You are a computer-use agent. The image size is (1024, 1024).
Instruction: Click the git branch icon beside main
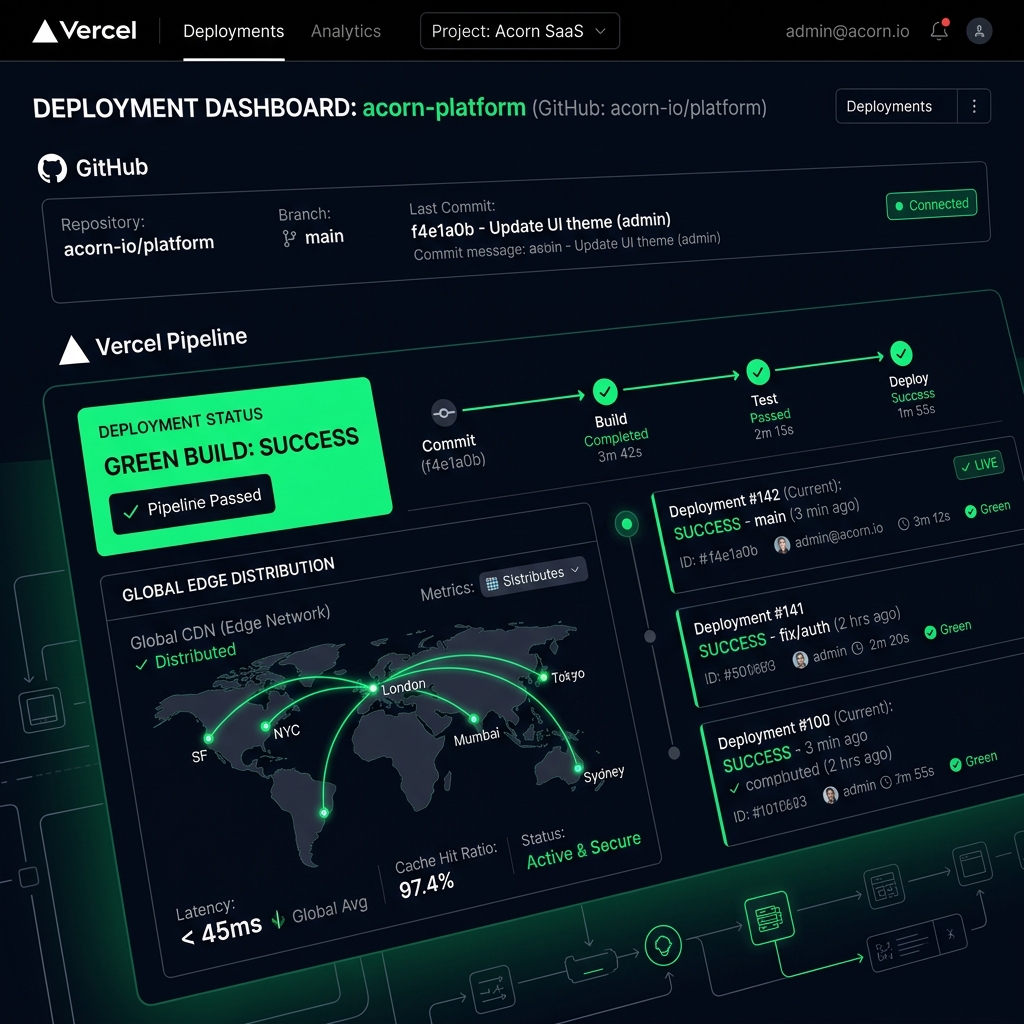tap(289, 238)
